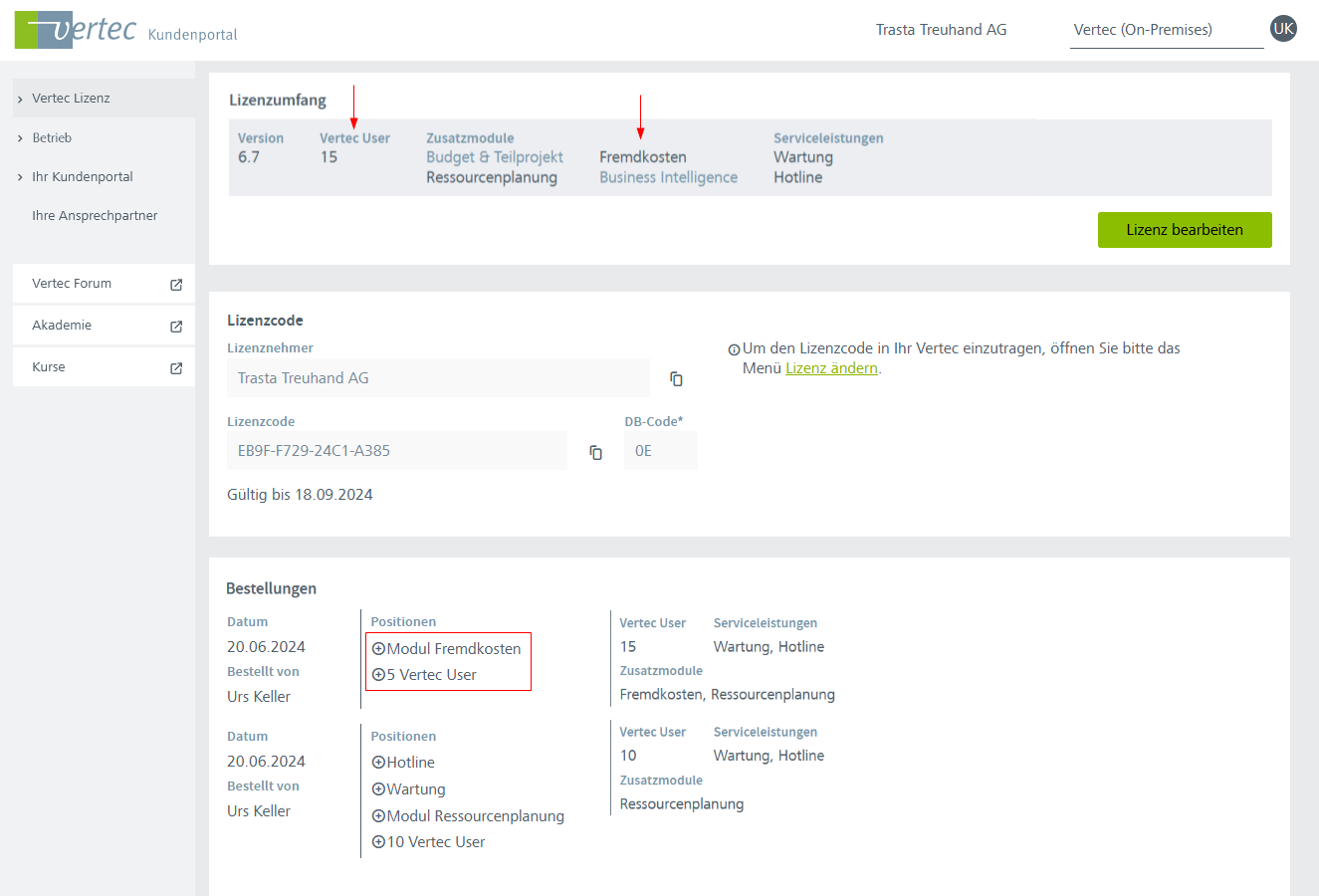Viewport: 1319px width, 896px height.
Task: Copy the Lizenzcode to clipboard
Action: pos(595,453)
